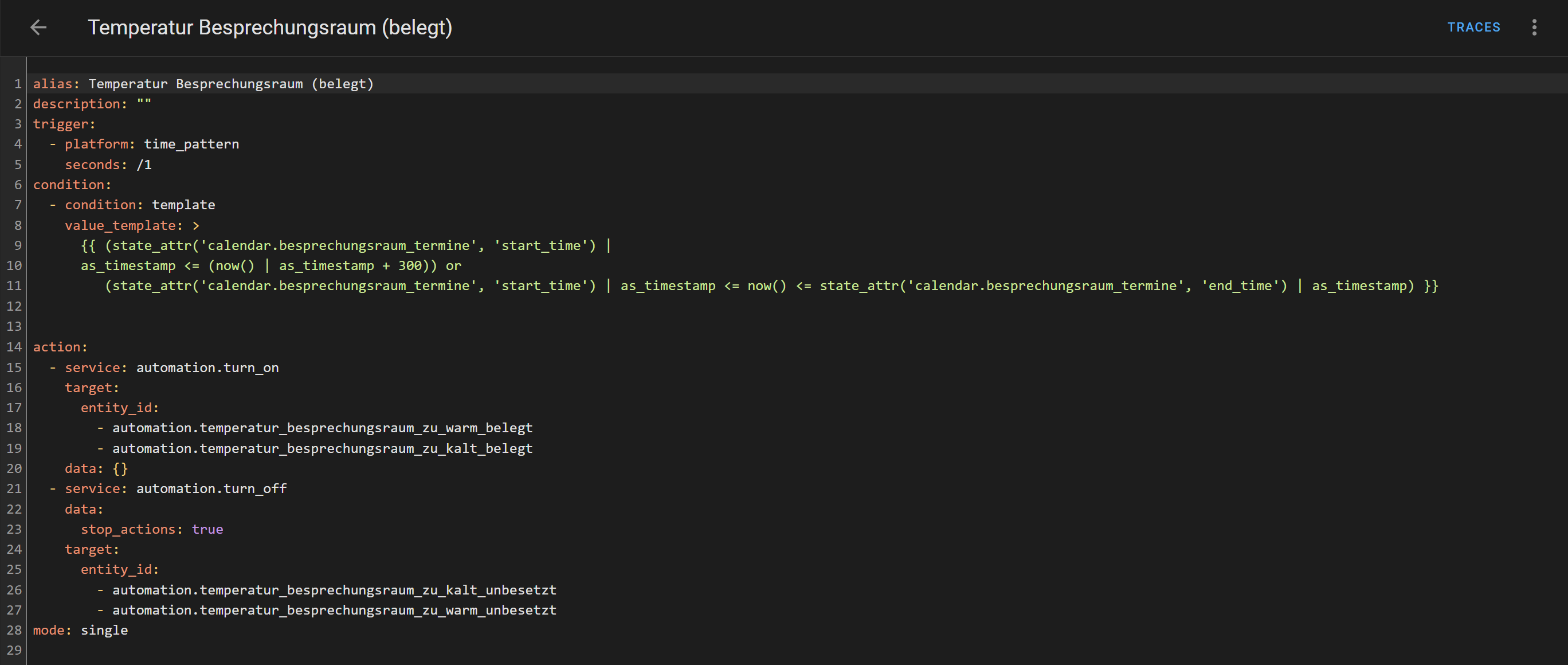
Task: Click entity zu_warm_belegt in code
Action: 322,428
